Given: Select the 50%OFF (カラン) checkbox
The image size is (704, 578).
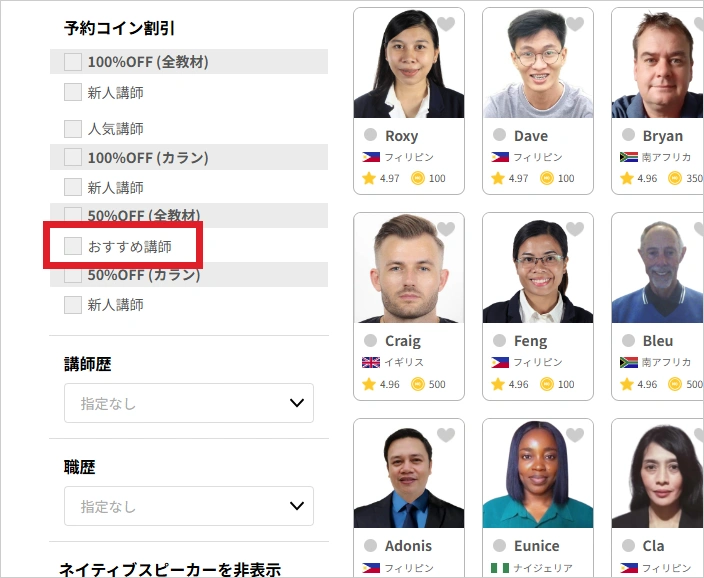Looking at the screenshot, I should [x=73, y=275].
